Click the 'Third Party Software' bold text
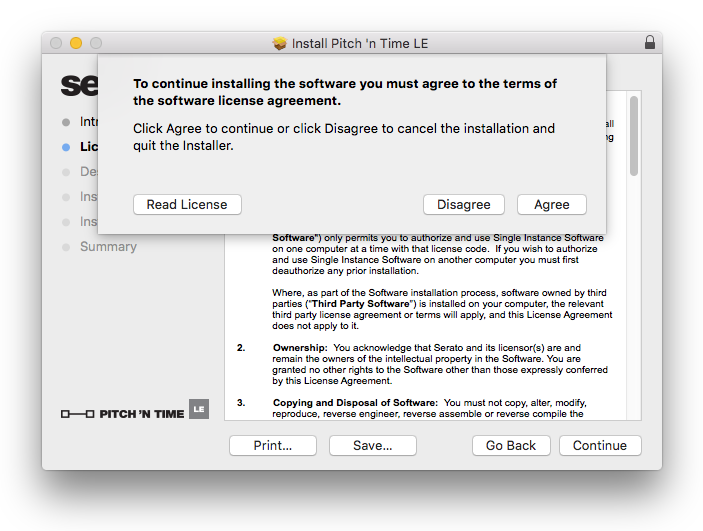 pos(360,304)
